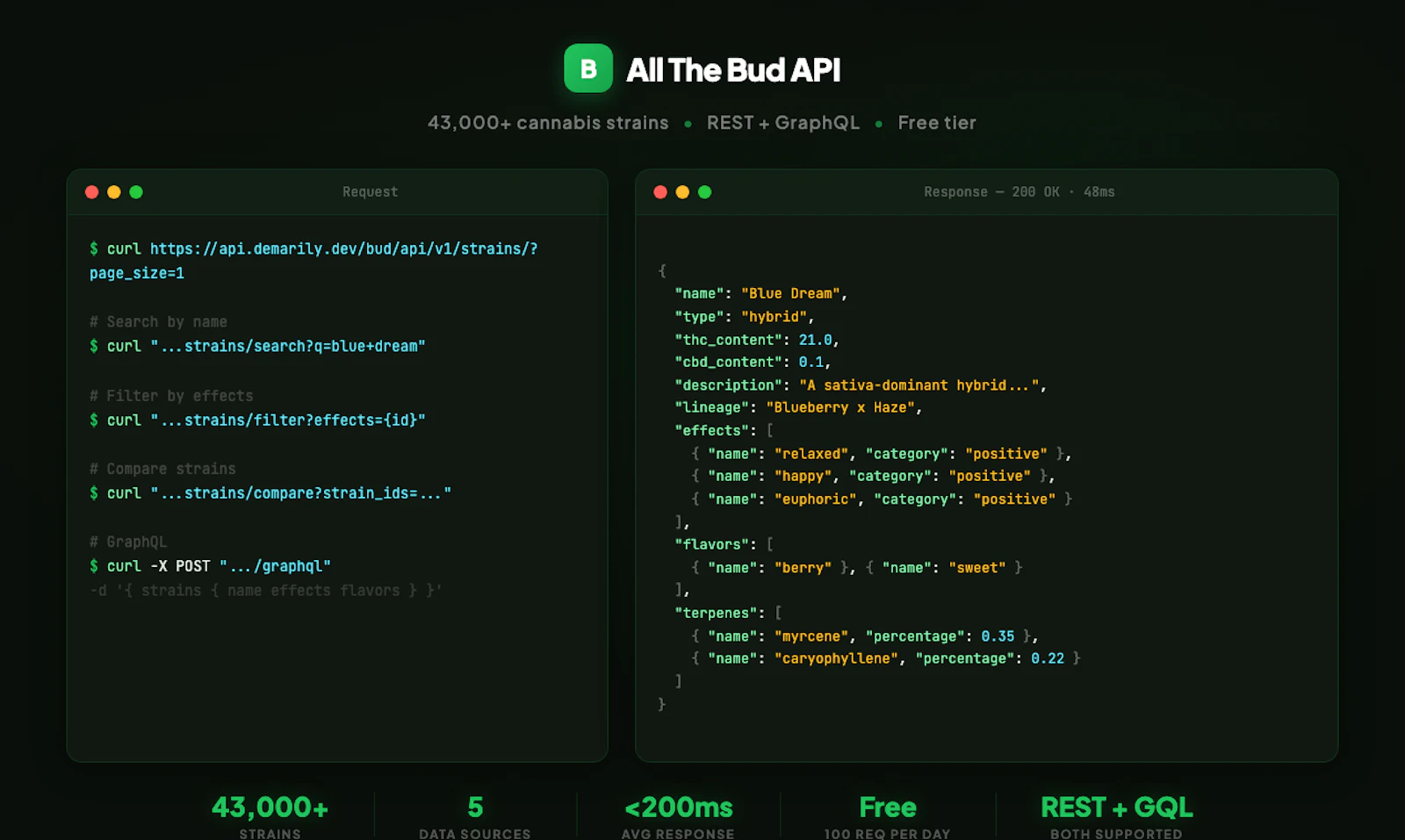Viewport: 1405px width, 840px height.
Task: Click the red dot in Response window
Action: point(660,192)
